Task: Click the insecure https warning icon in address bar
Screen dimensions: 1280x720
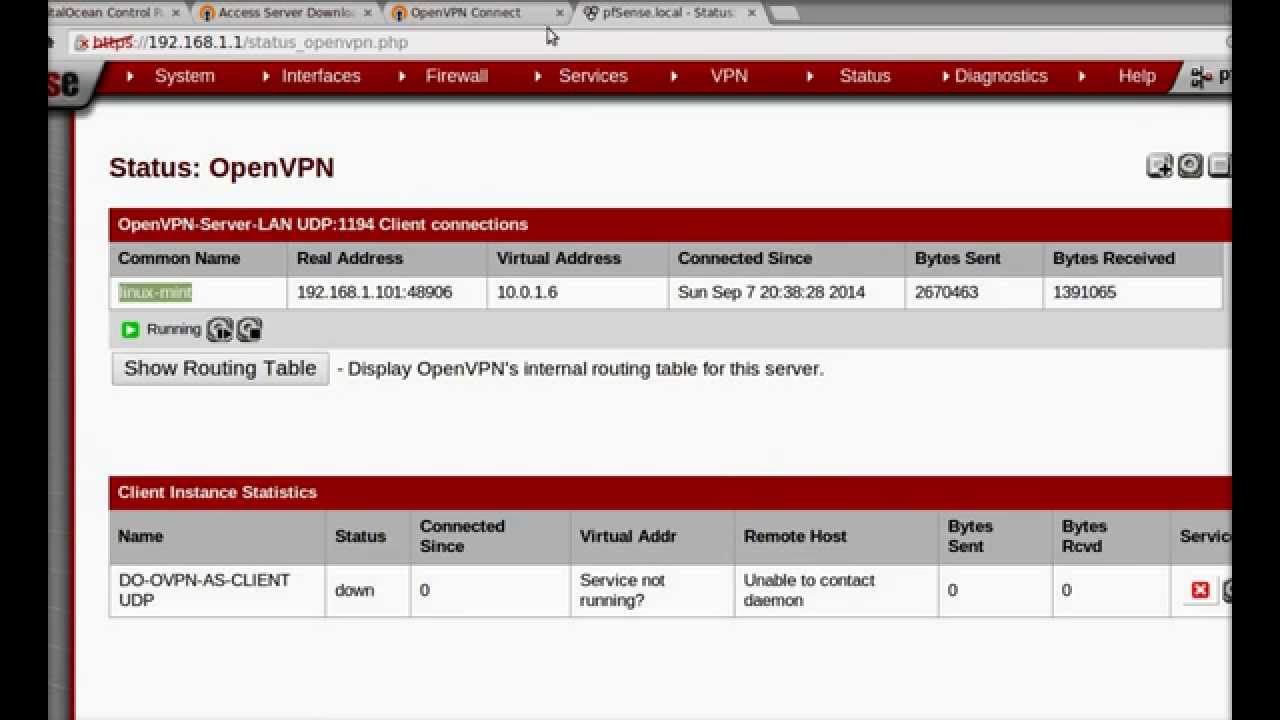Action: [x=82, y=43]
